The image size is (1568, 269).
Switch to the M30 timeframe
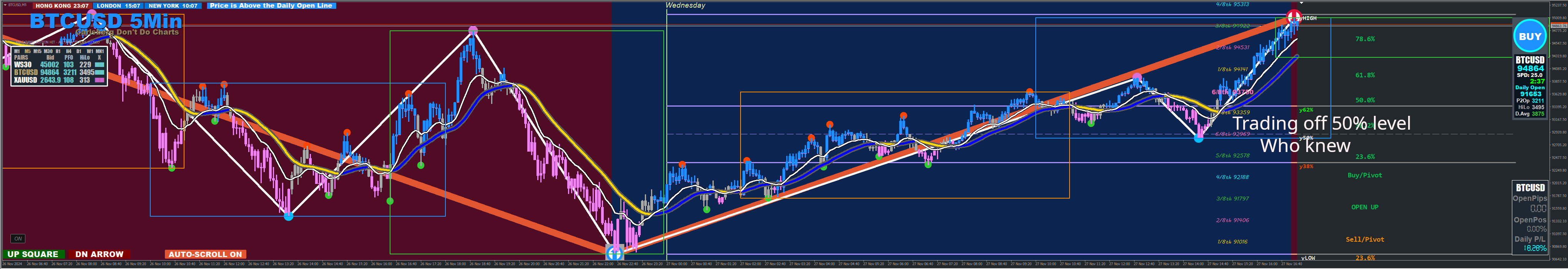tap(48, 51)
